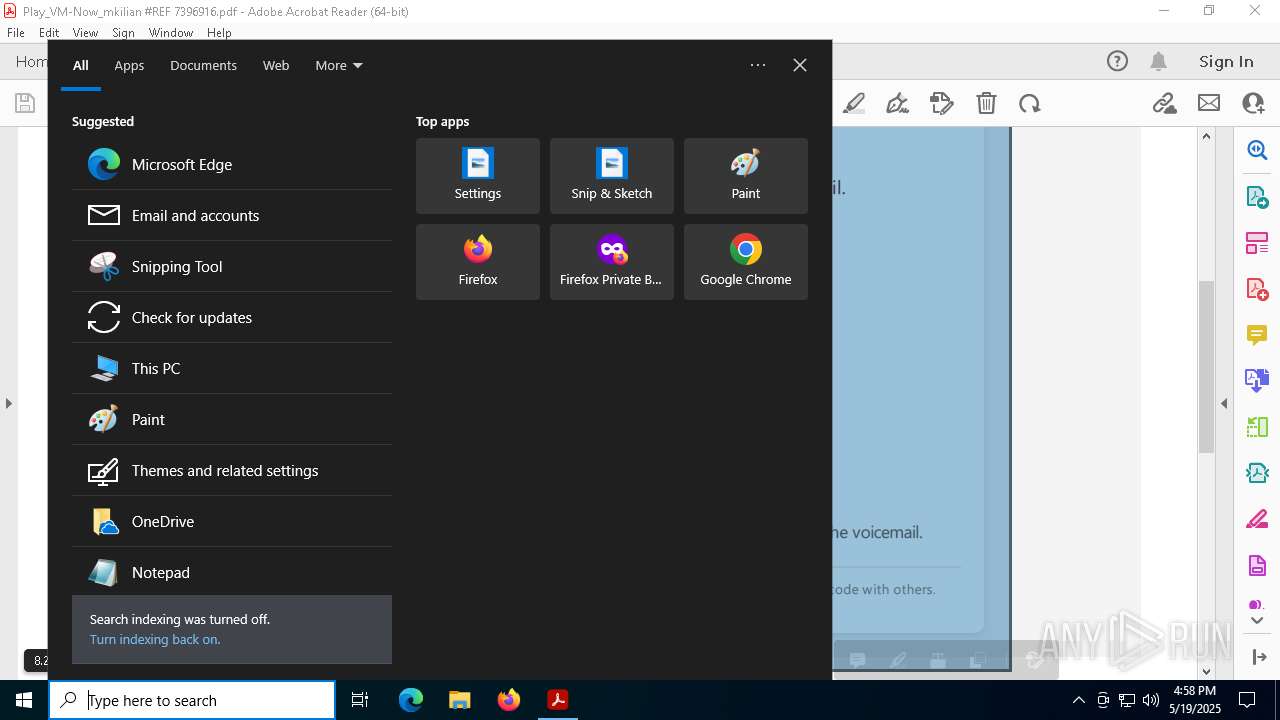The image size is (1280, 720).
Task: Open Acrobat Edit menu
Action: point(49,33)
